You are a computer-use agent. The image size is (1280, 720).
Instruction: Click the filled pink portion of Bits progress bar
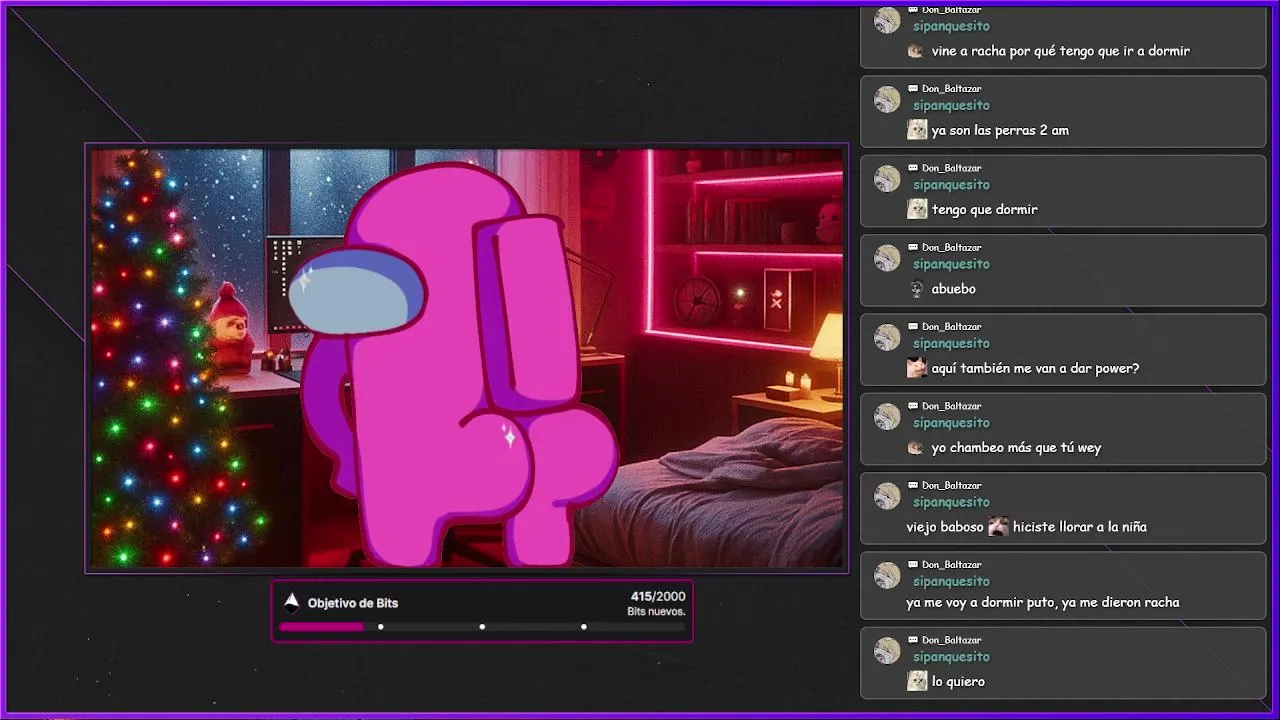click(321, 627)
